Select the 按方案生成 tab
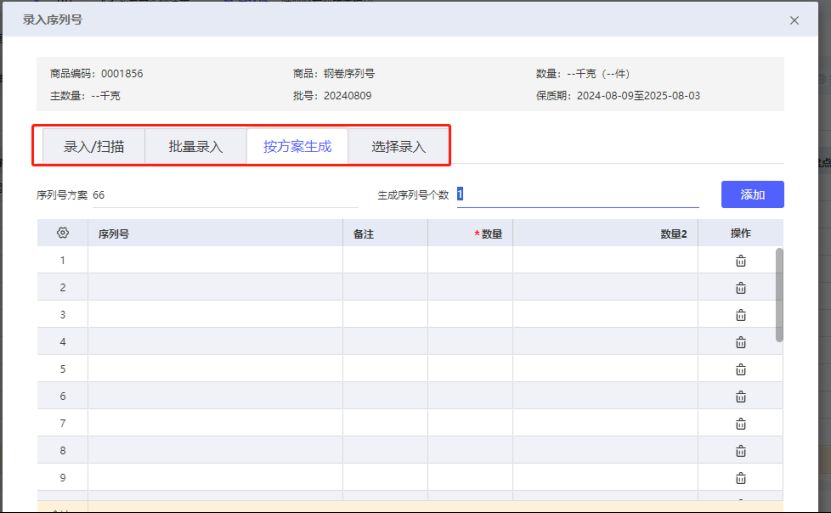The image size is (831, 513). click(x=297, y=146)
